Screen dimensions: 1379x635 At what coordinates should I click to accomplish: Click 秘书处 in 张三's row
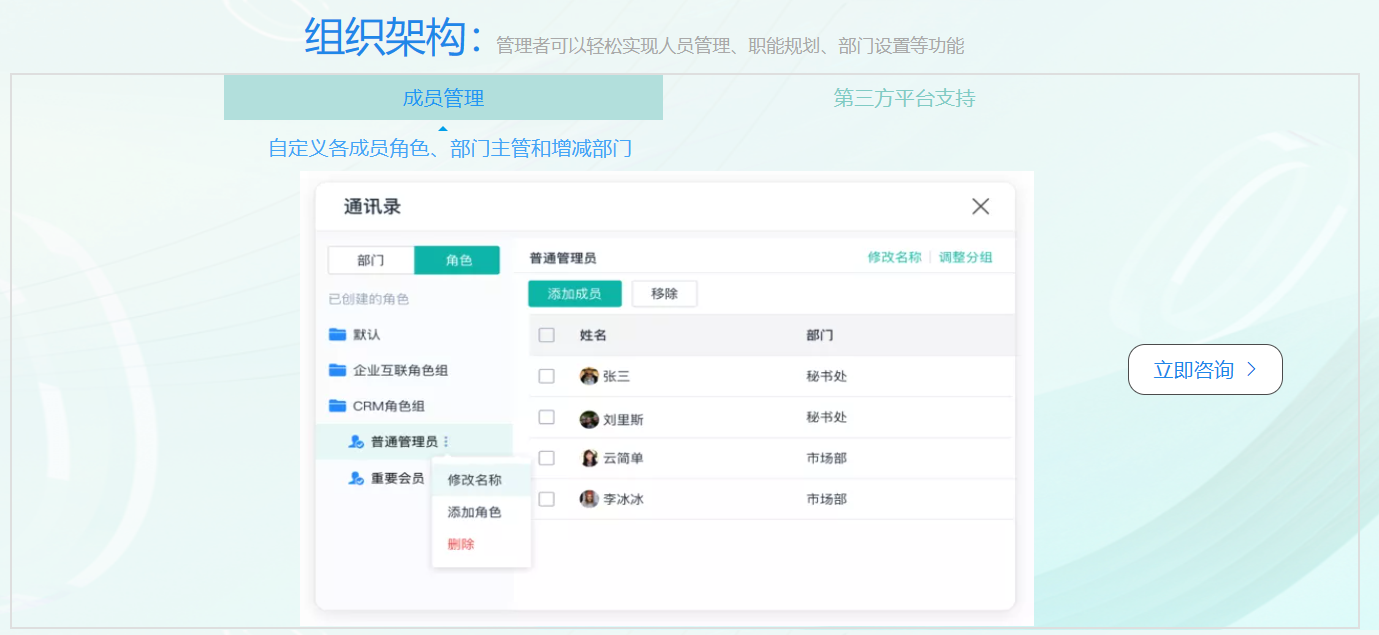[x=827, y=377]
